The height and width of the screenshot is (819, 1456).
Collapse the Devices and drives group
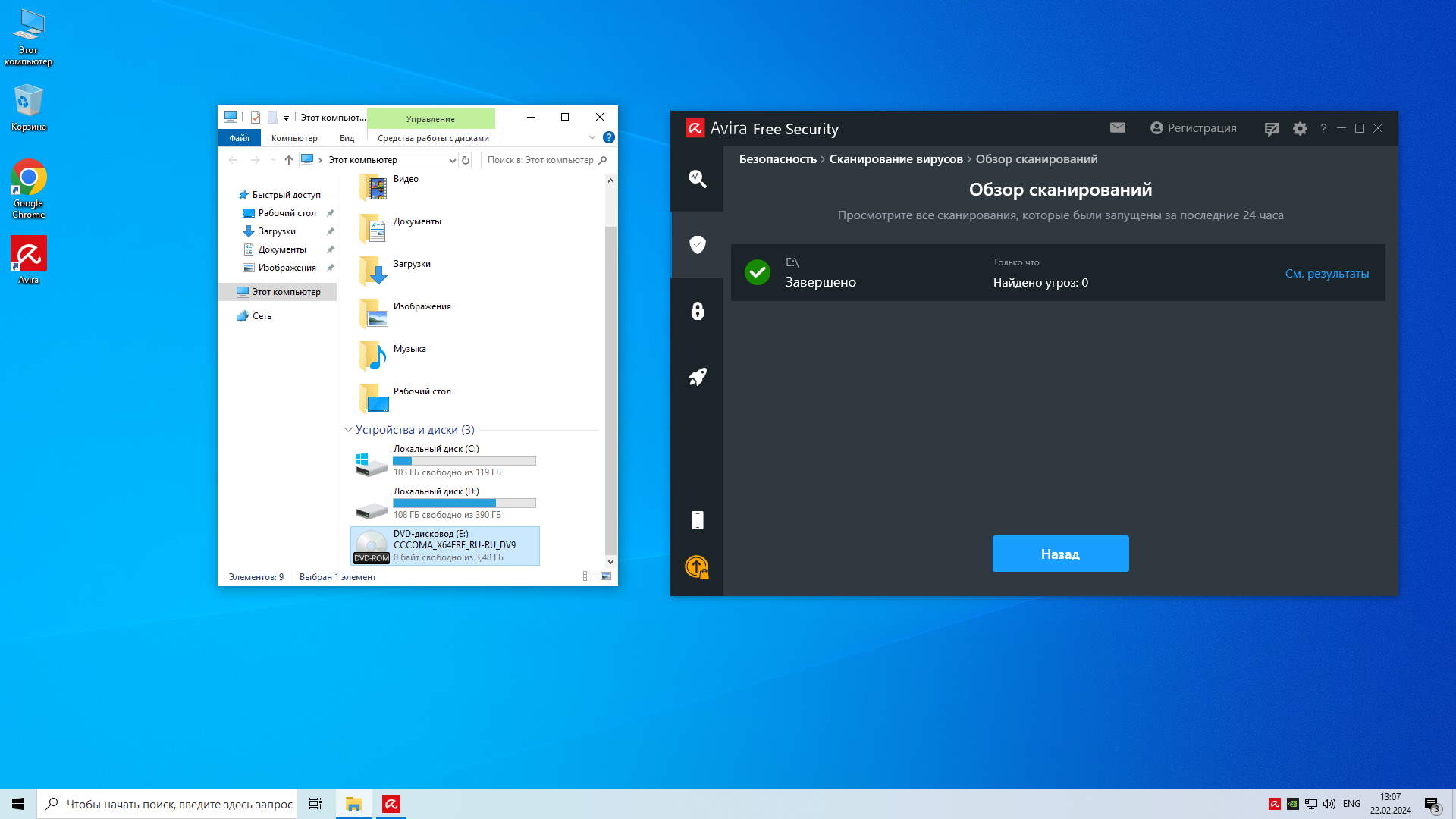[348, 430]
